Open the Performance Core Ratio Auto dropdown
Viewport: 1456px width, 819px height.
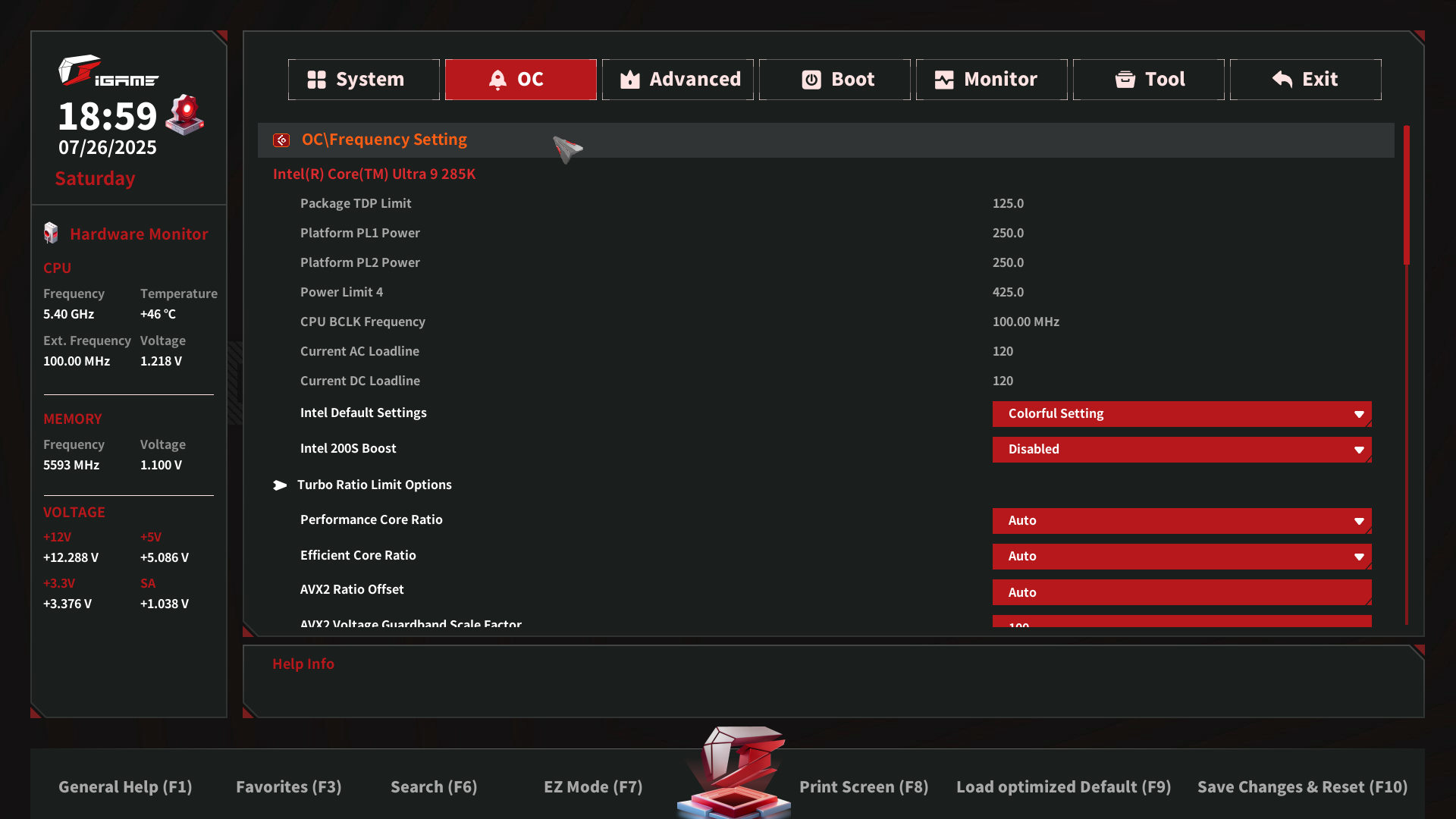(x=1181, y=521)
